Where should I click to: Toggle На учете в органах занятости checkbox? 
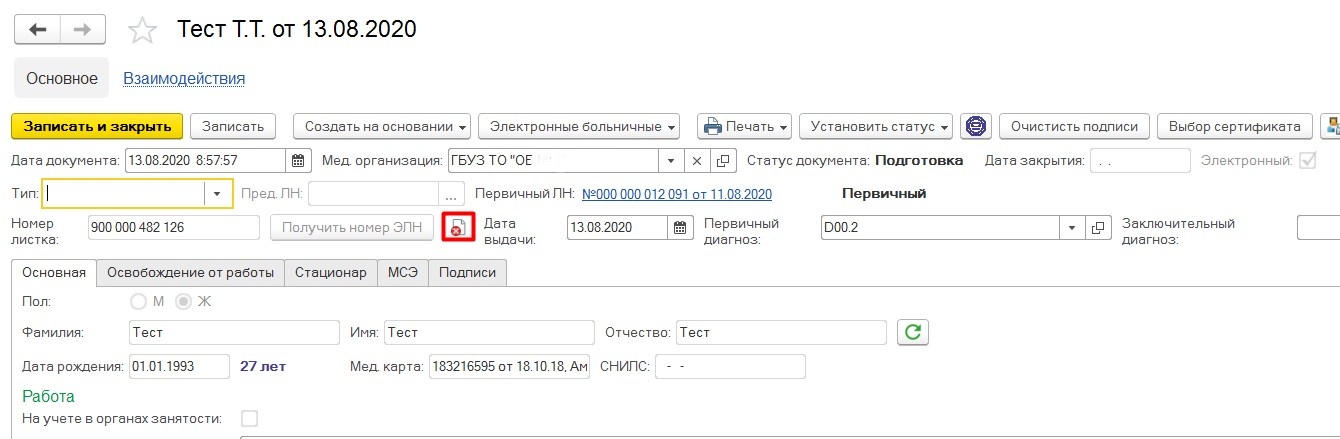click(x=249, y=418)
